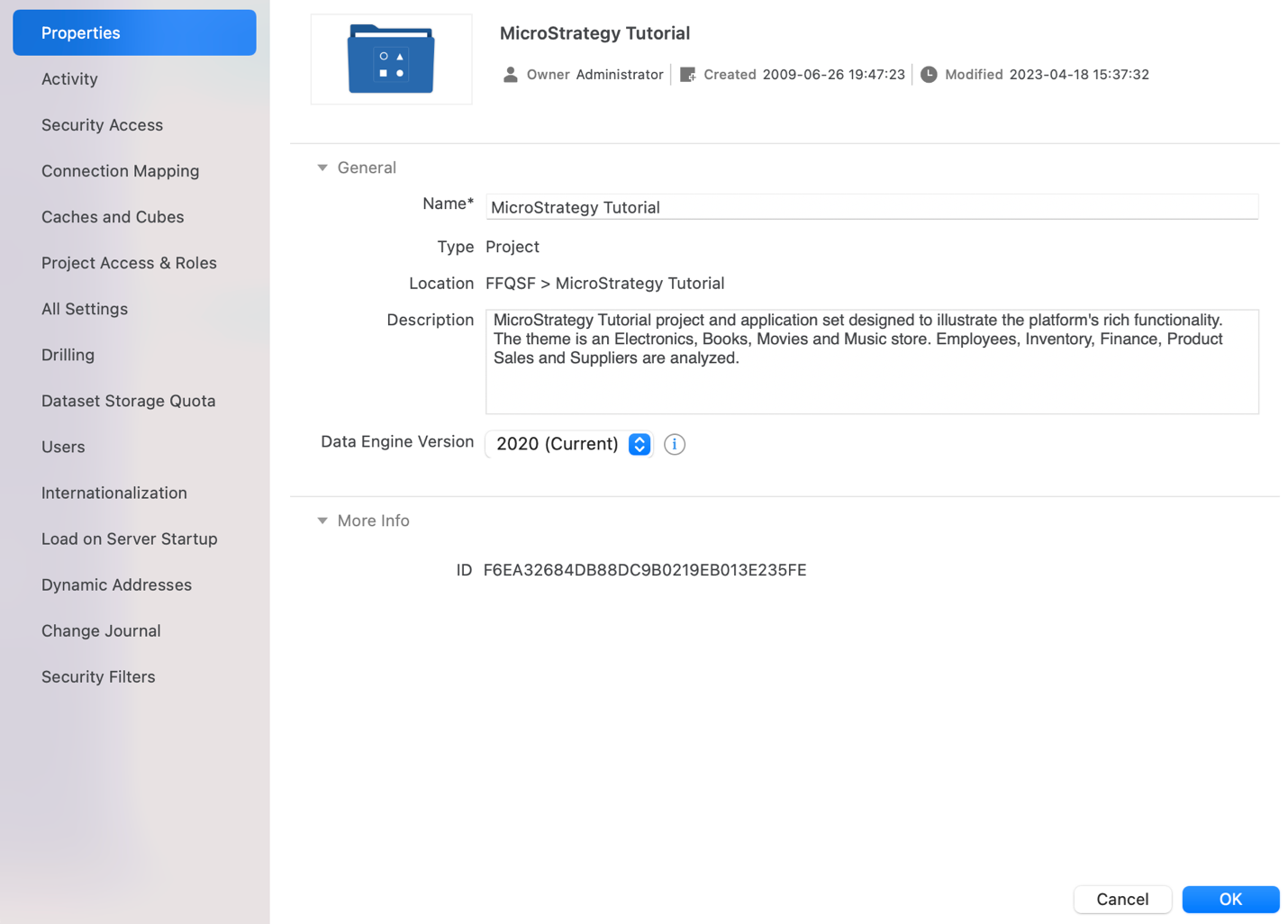Open the Data Engine Version dropdown
Image resolution: width=1288 pixels, height=924 pixels.
click(x=569, y=444)
